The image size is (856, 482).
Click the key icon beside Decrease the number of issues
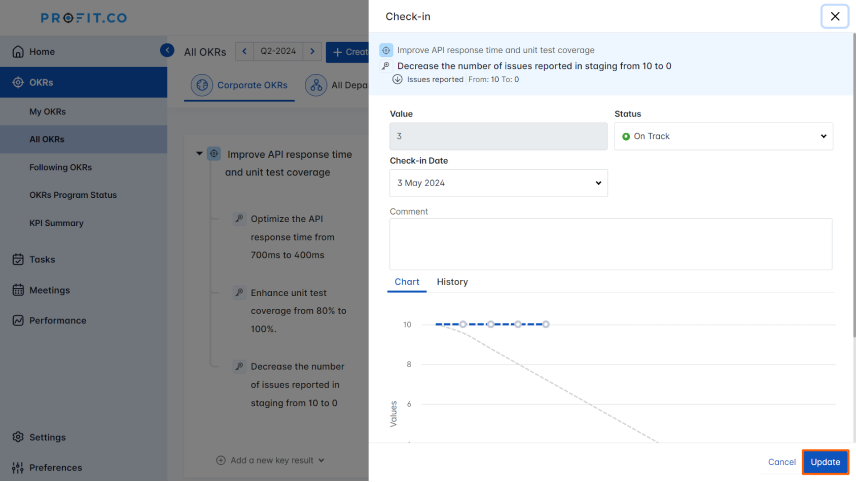pyautogui.click(x=239, y=366)
